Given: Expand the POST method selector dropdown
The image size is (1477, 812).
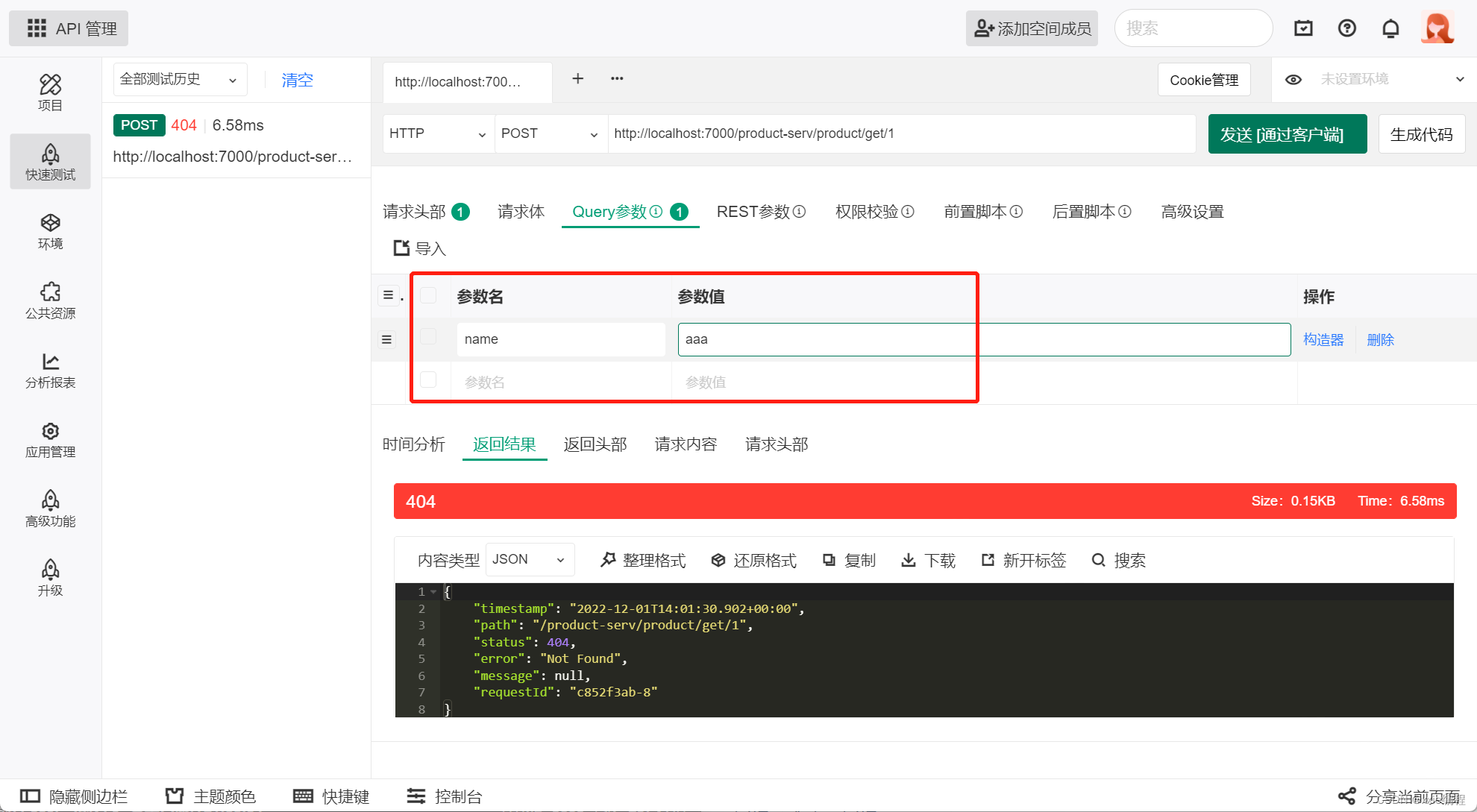Looking at the screenshot, I should (549, 133).
